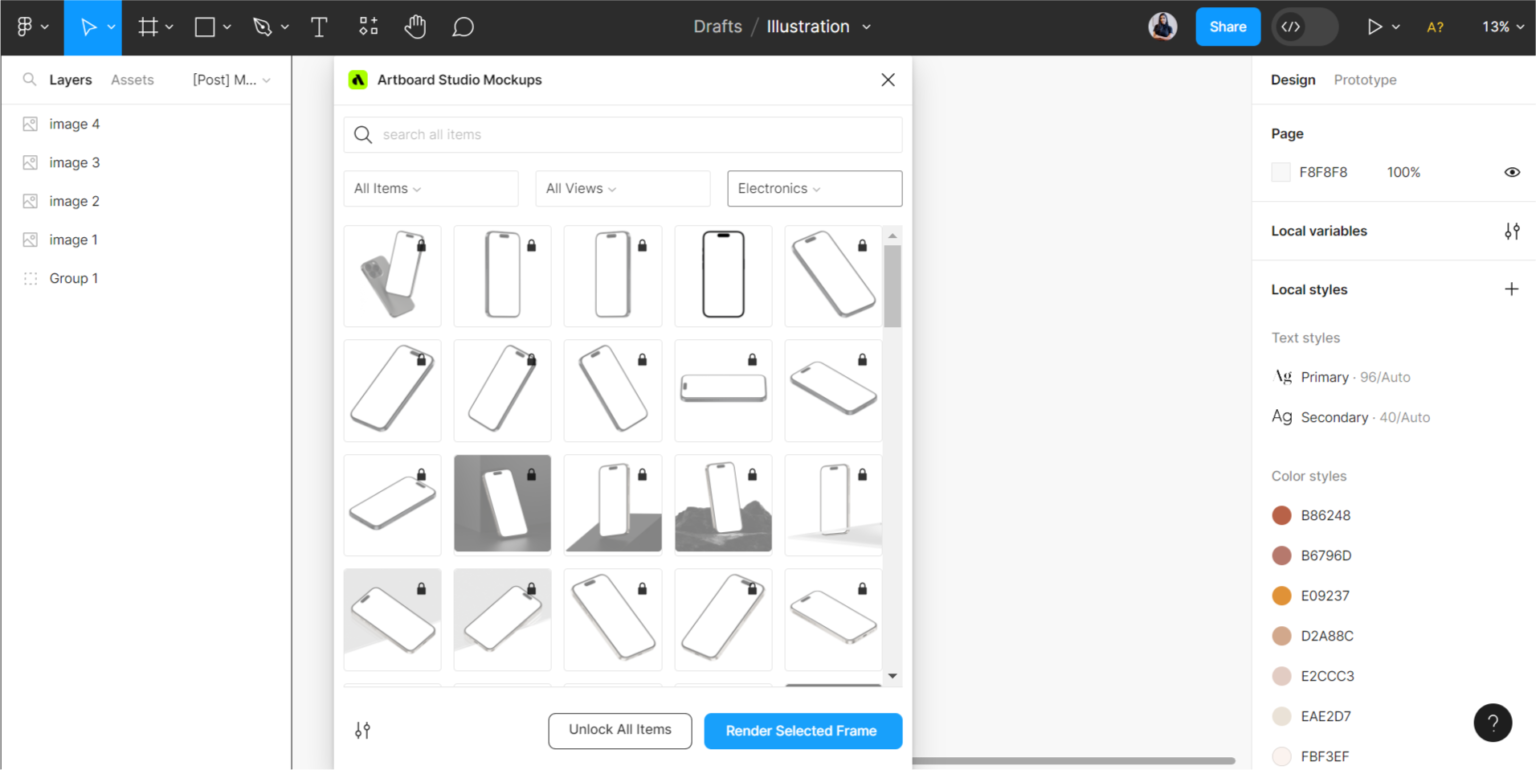Open the All Views dropdown

point(622,188)
